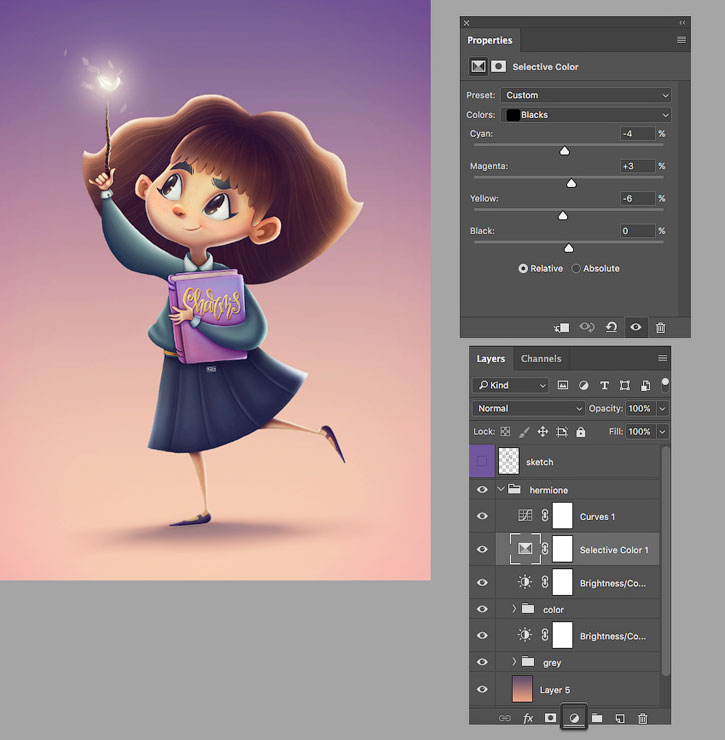Delete layer with Layers trash icon
Viewport: 725px width, 740px height.
pos(642,718)
